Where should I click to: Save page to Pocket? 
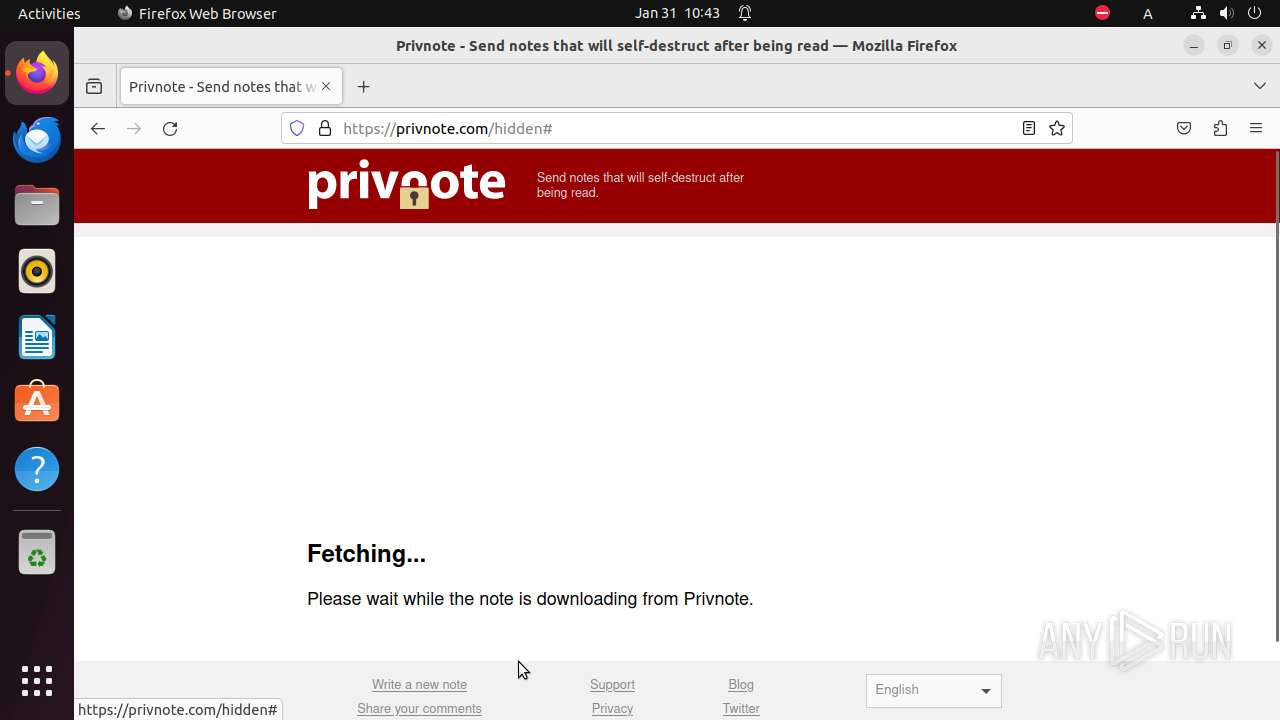(1184, 128)
